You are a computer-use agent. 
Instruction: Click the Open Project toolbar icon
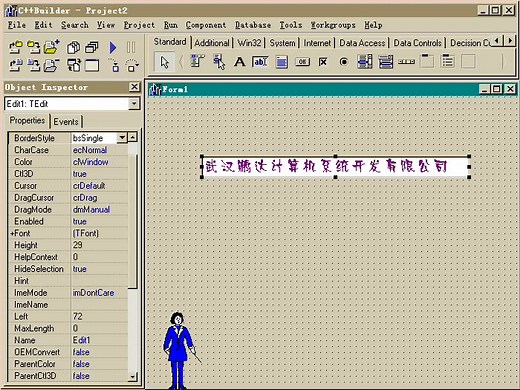[x=16, y=48]
